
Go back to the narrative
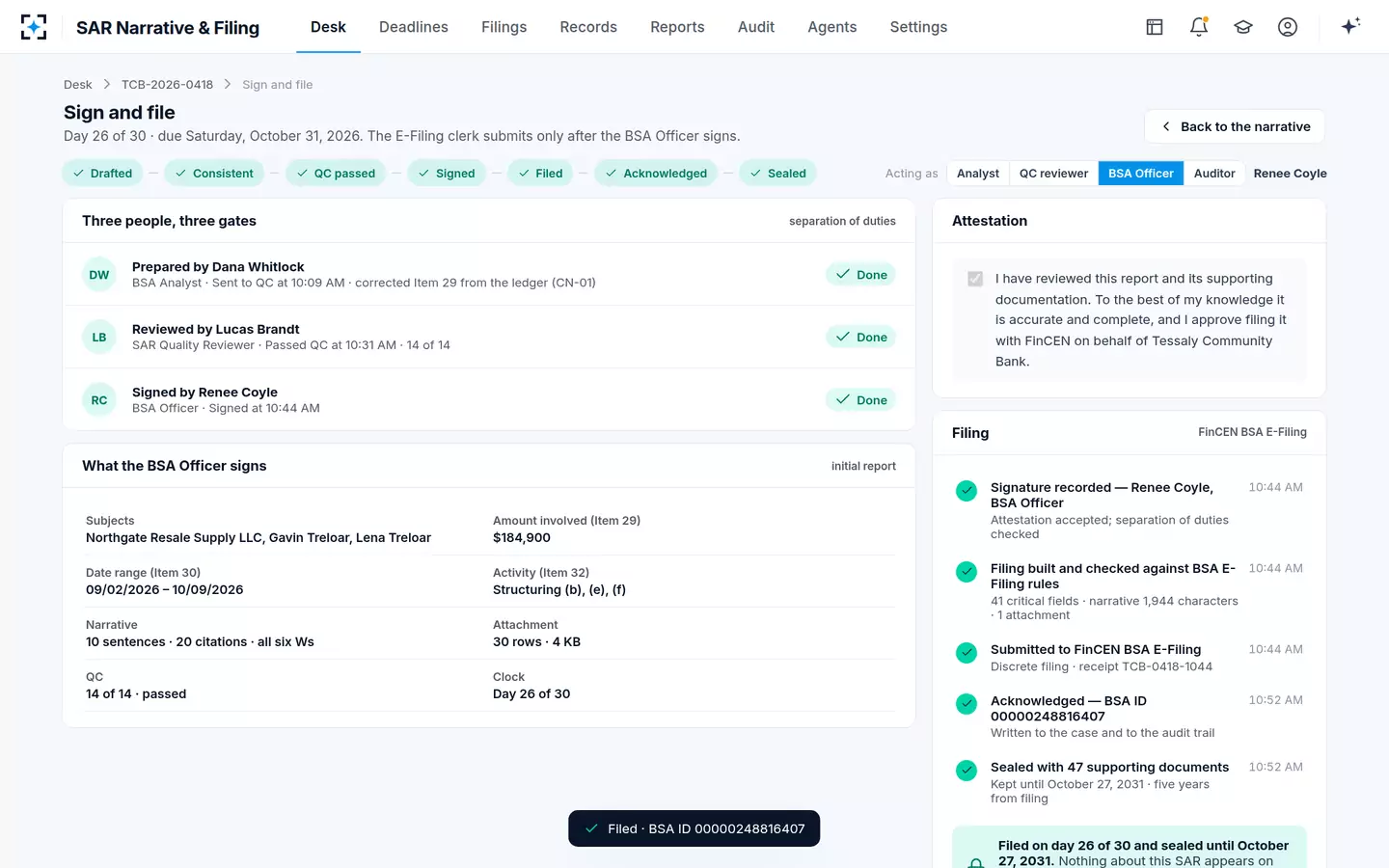1235,126
